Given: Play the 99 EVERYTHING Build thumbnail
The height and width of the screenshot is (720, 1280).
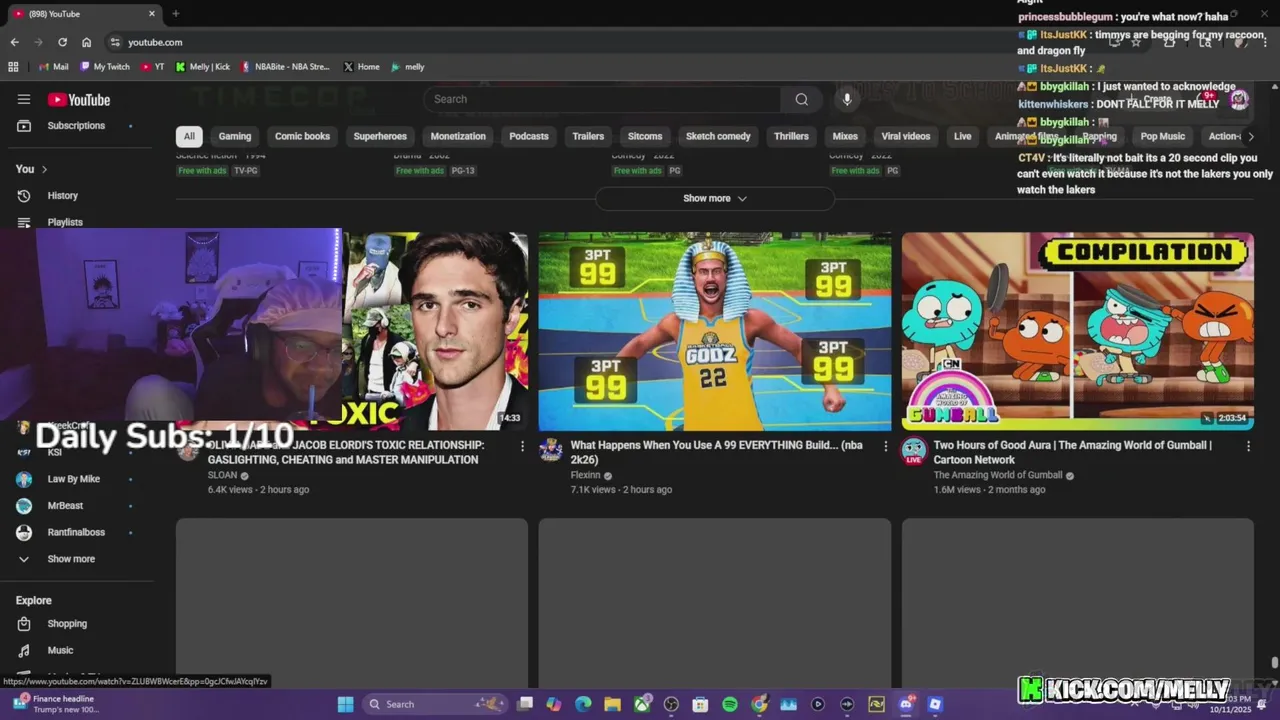Looking at the screenshot, I should coord(715,332).
